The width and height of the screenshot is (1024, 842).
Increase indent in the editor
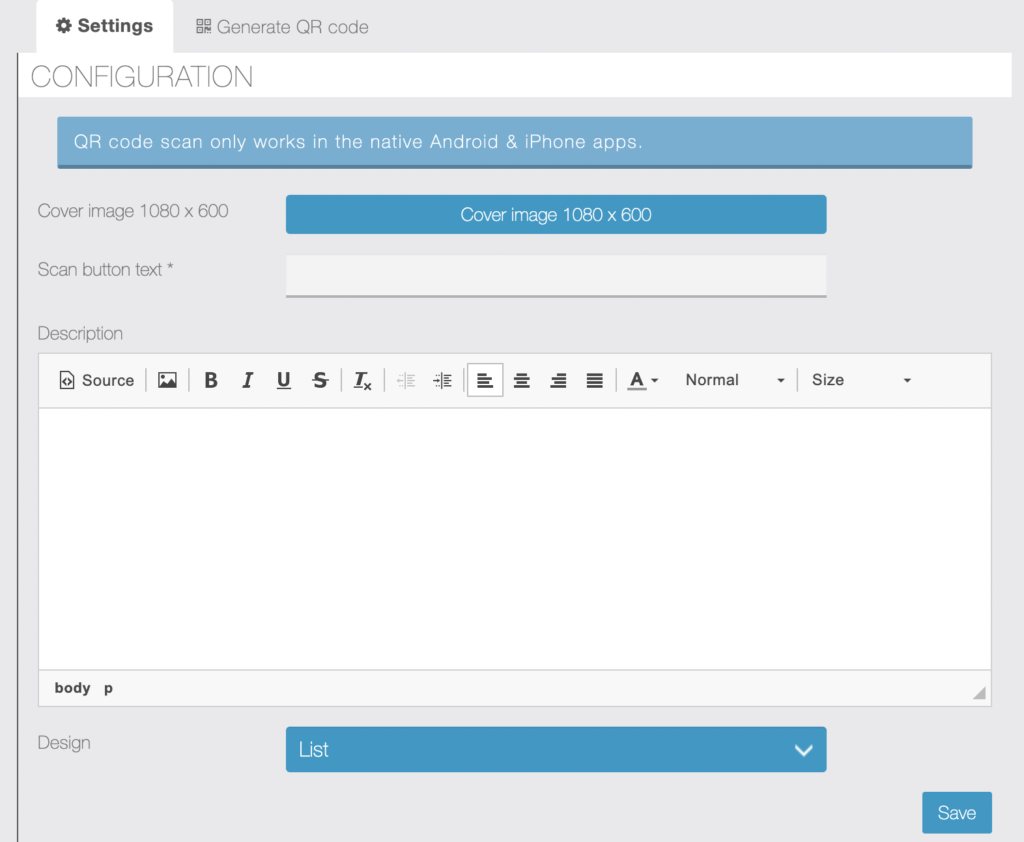(442, 380)
